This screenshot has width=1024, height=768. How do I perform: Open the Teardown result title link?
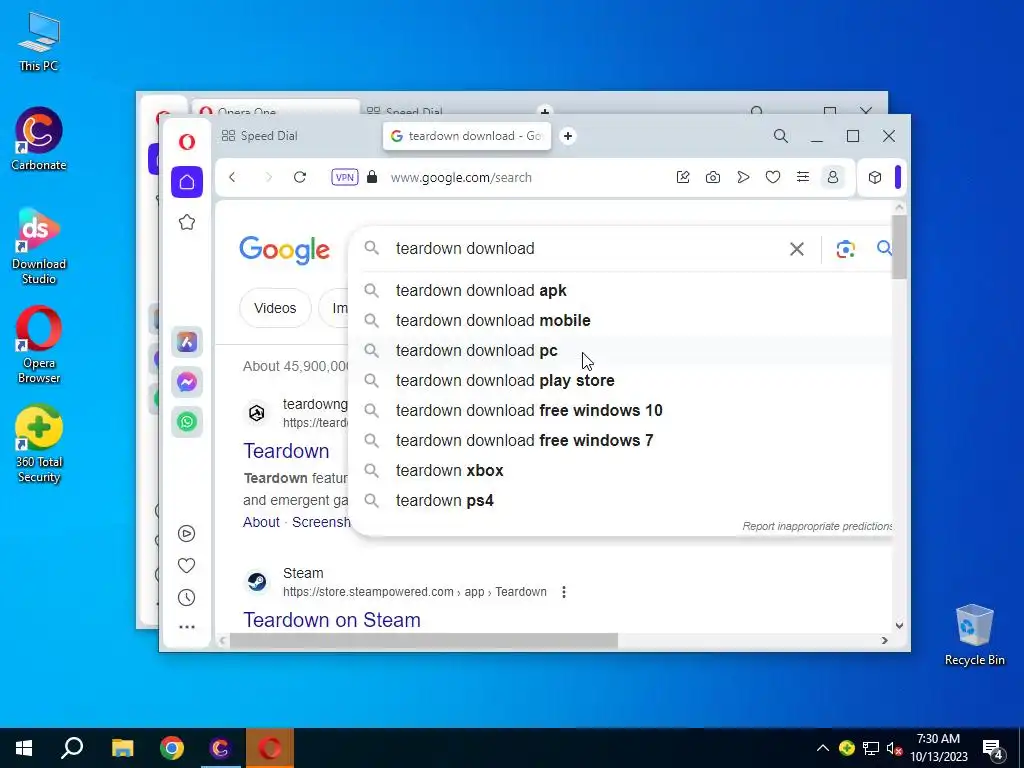(286, 451)
